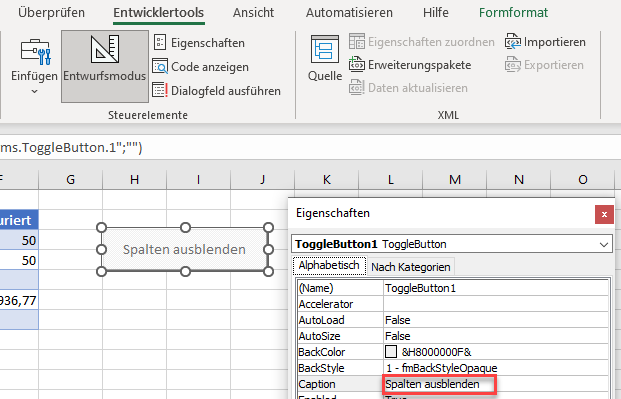
Task: Select the AutoSize property value
Action: pyautogui.click(x=496, y=336)
